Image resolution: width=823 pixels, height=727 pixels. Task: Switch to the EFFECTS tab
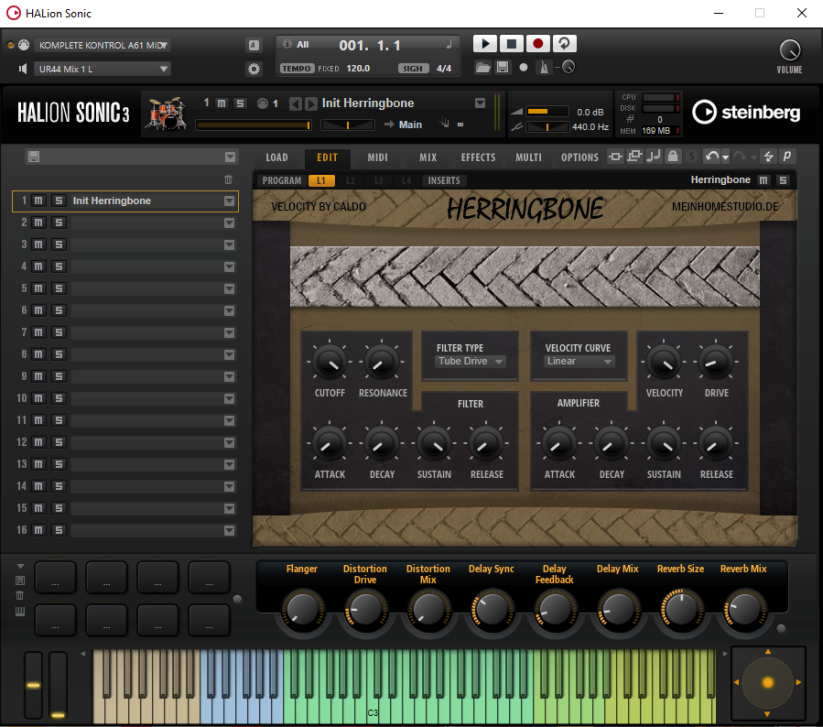[x=478, y=158]
